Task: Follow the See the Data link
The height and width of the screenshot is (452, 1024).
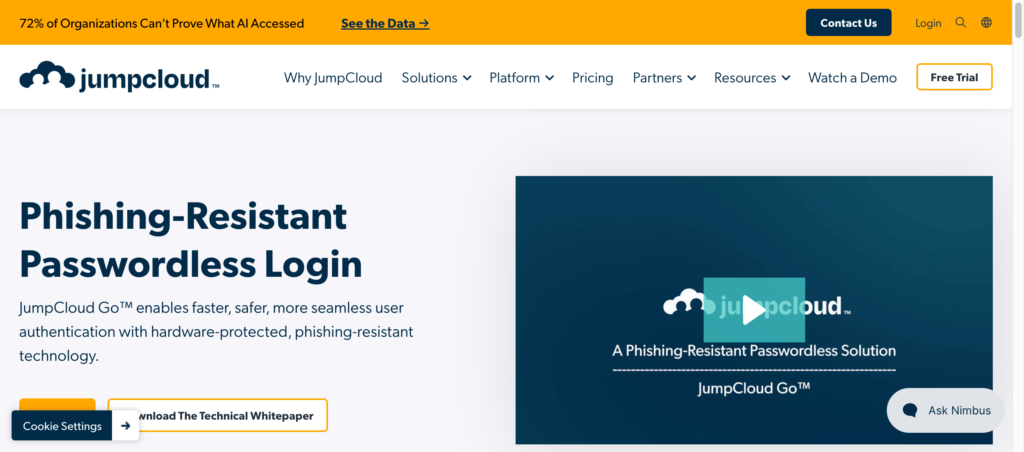Action: pos(385,24)
